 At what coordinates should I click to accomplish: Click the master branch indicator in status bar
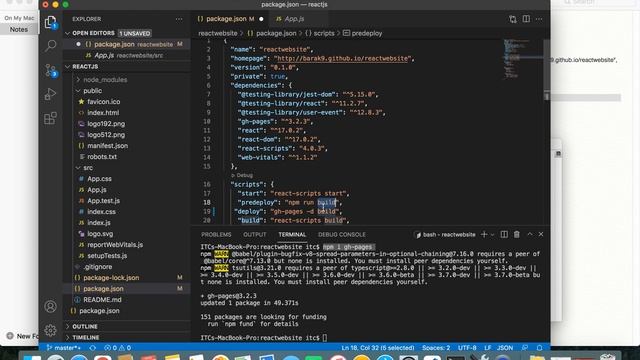(x=63, y=348)
